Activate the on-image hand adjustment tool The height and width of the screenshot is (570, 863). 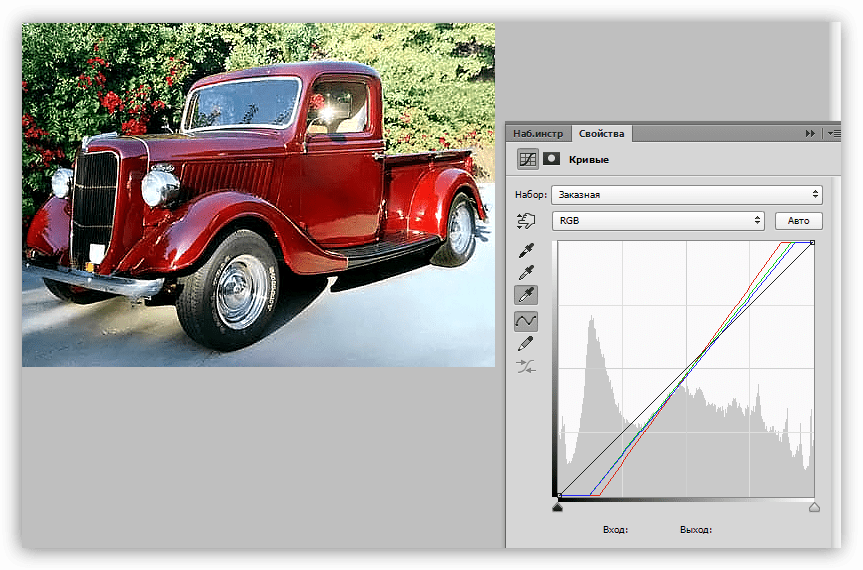[x=524, y=221]
